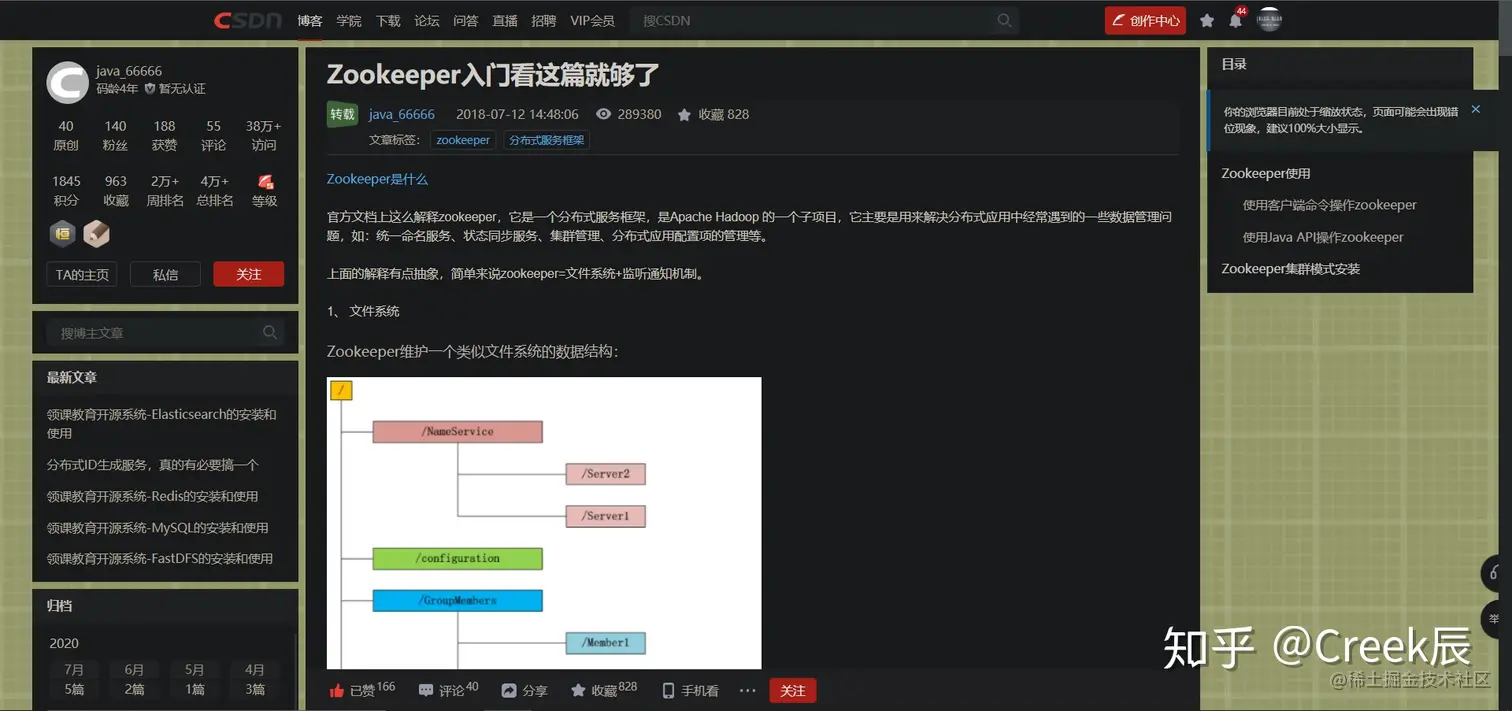The height and width of the screenshot is (711, 1512).
Task: Open the 学院 nav item
Action: pos(349,20)
